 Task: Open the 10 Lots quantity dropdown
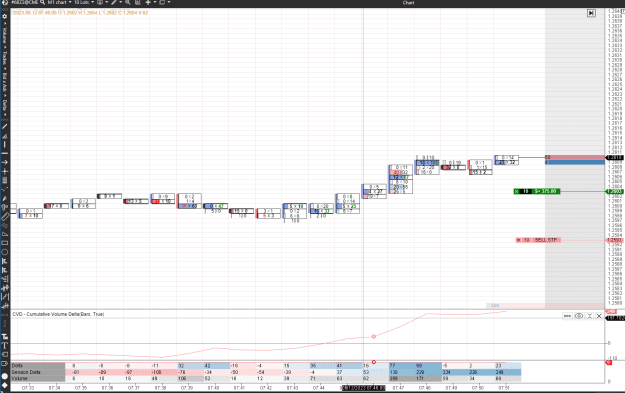pyautogui.click(x=83, y=2)
